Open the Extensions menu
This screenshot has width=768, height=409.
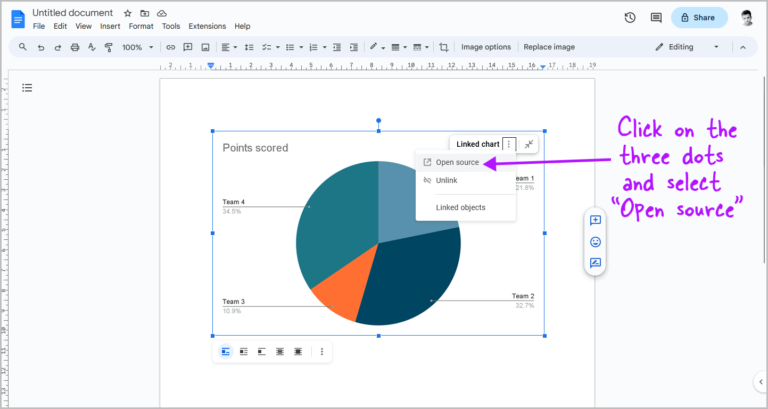pyautogui.click(x=207, y=26)
